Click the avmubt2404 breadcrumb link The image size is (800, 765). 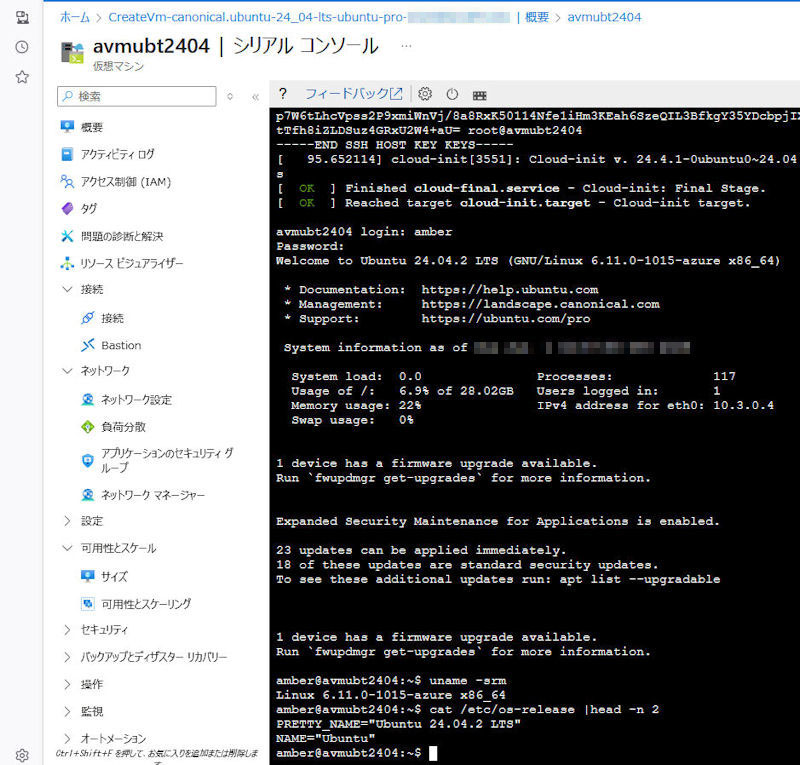point(604,17)
